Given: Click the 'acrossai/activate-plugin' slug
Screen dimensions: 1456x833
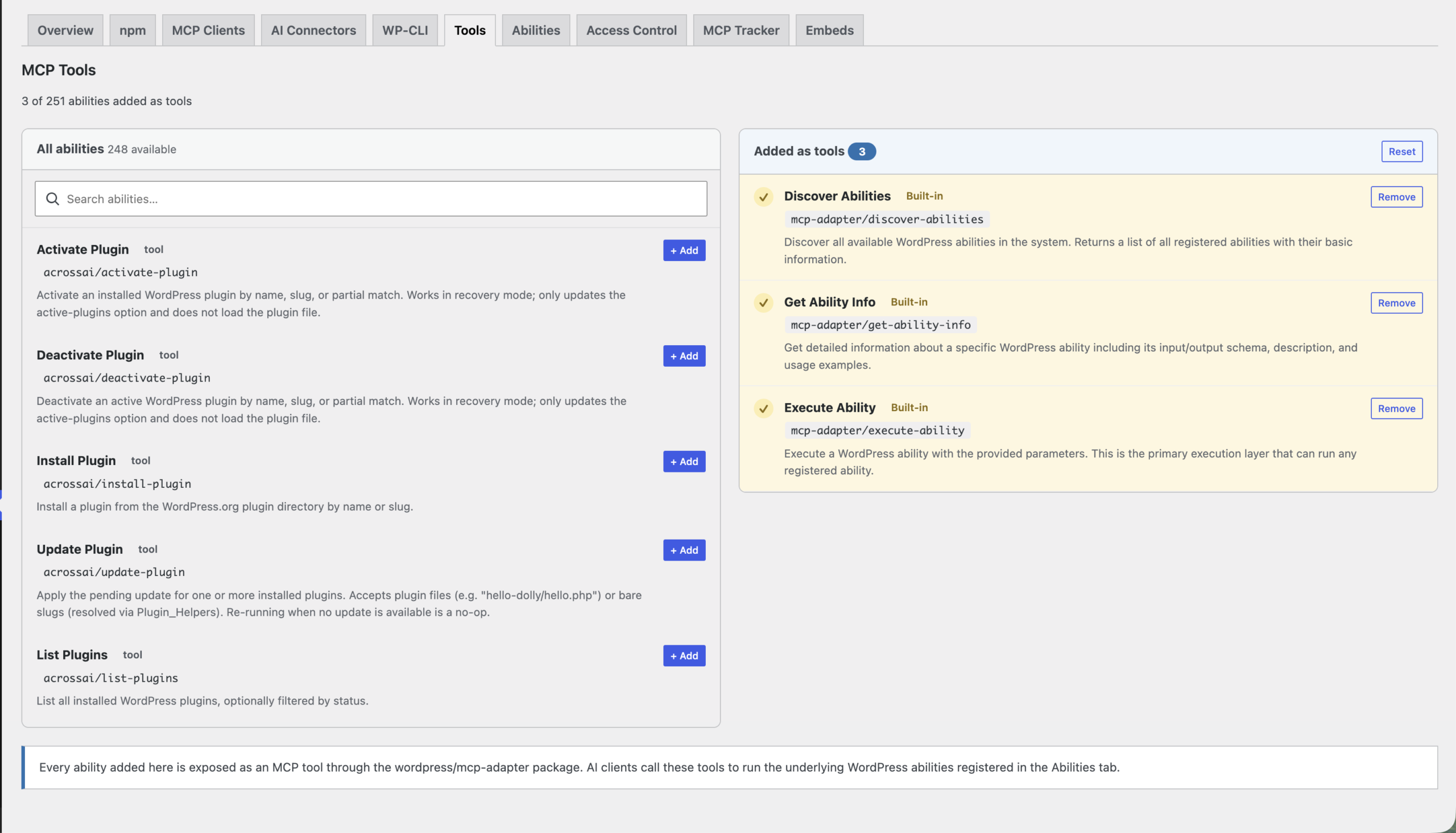Looking at the screenshot, I should 120,272.
